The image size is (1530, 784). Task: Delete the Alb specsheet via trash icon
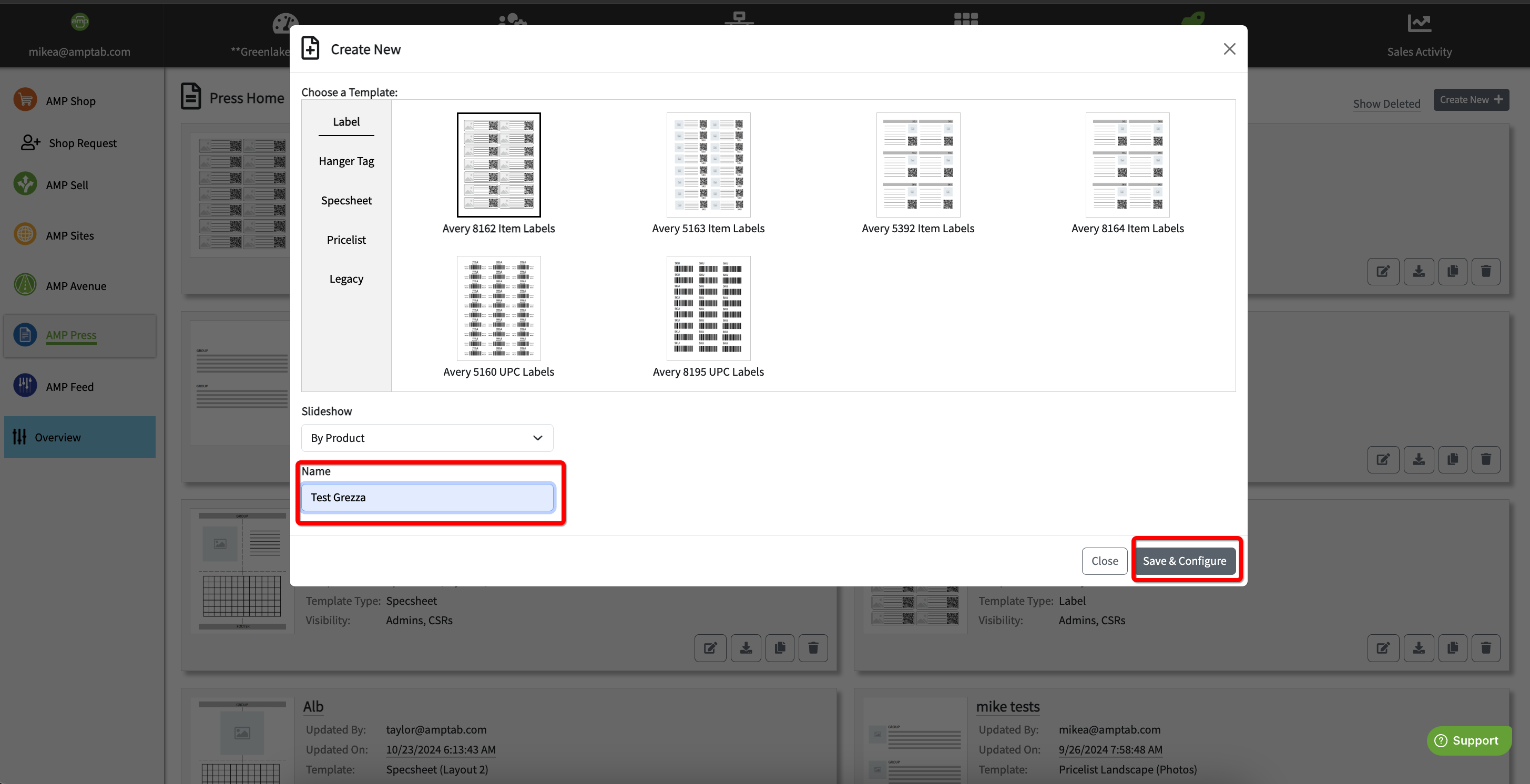pyautogui.click(x=812, y=647)
